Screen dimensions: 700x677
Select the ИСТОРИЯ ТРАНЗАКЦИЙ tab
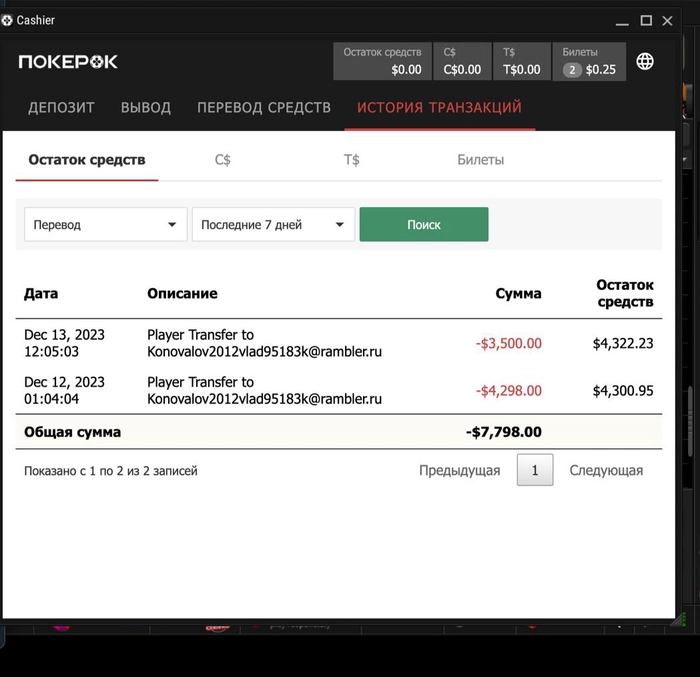coord(439,108)
